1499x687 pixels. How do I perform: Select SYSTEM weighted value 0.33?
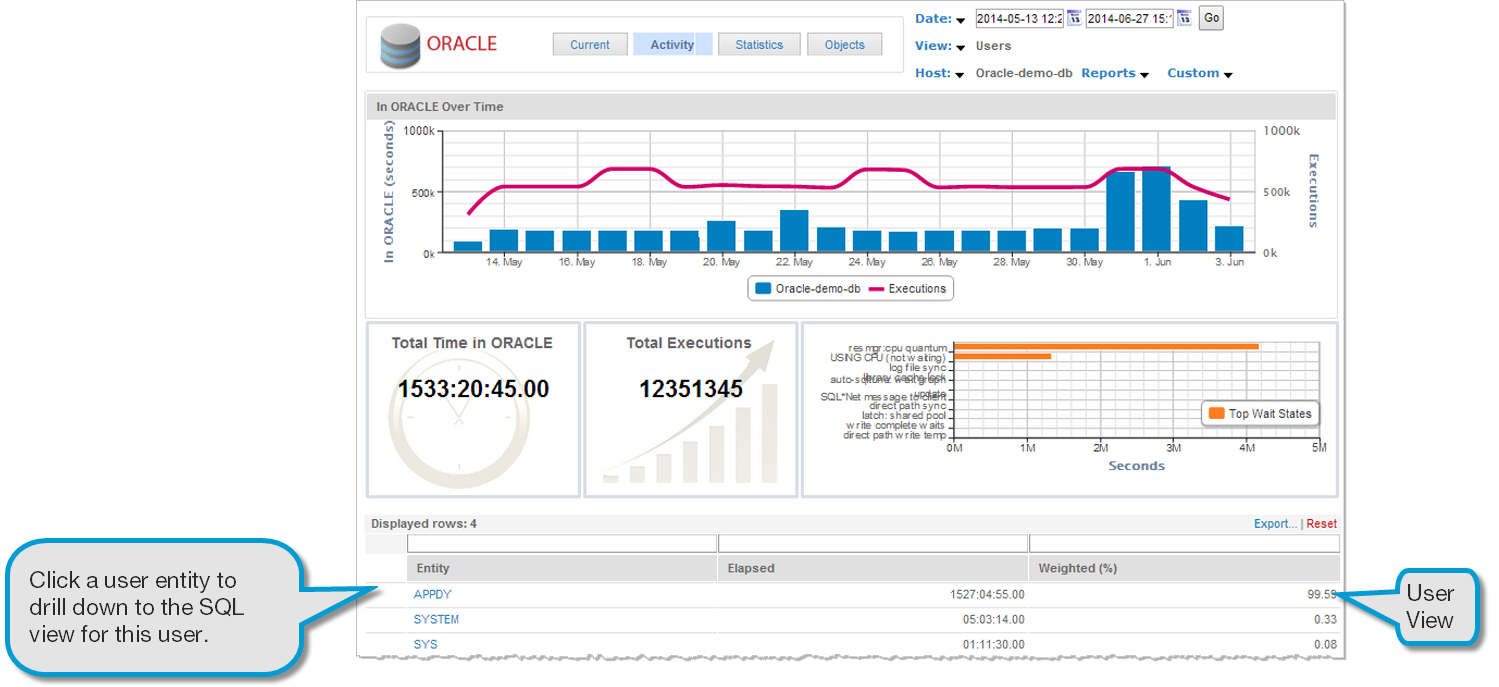(1326, 619)
